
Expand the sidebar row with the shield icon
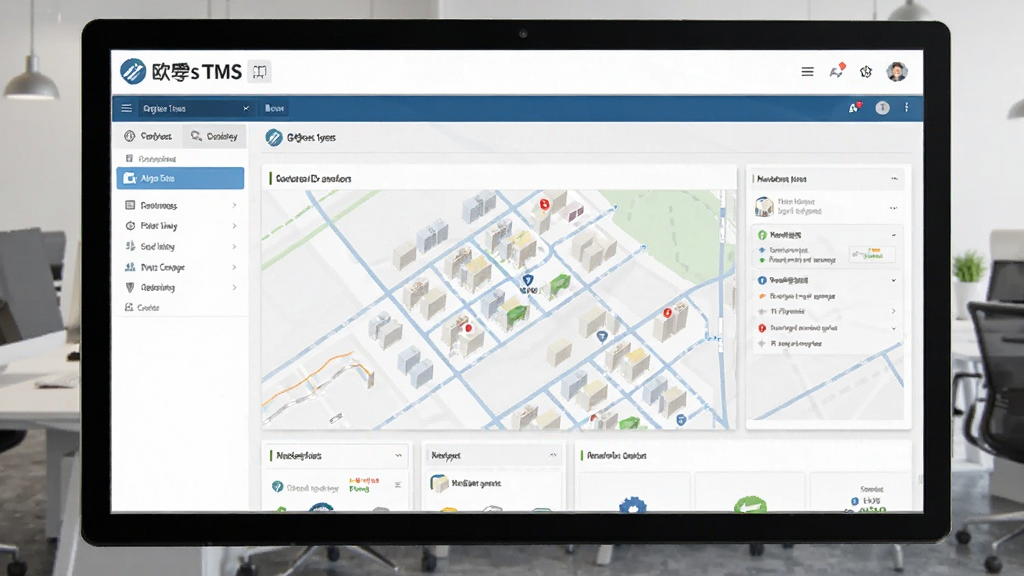coord(180,287)
